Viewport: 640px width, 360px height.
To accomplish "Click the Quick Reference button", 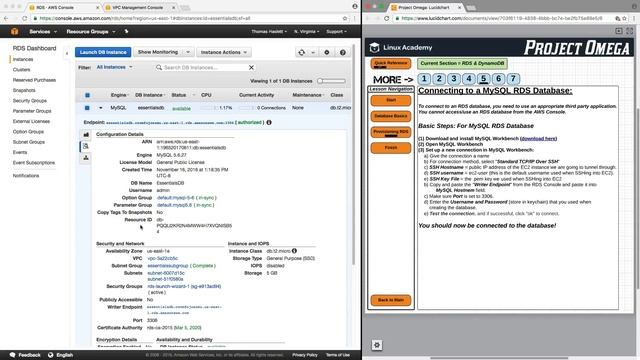I will (x=391, y=63).
